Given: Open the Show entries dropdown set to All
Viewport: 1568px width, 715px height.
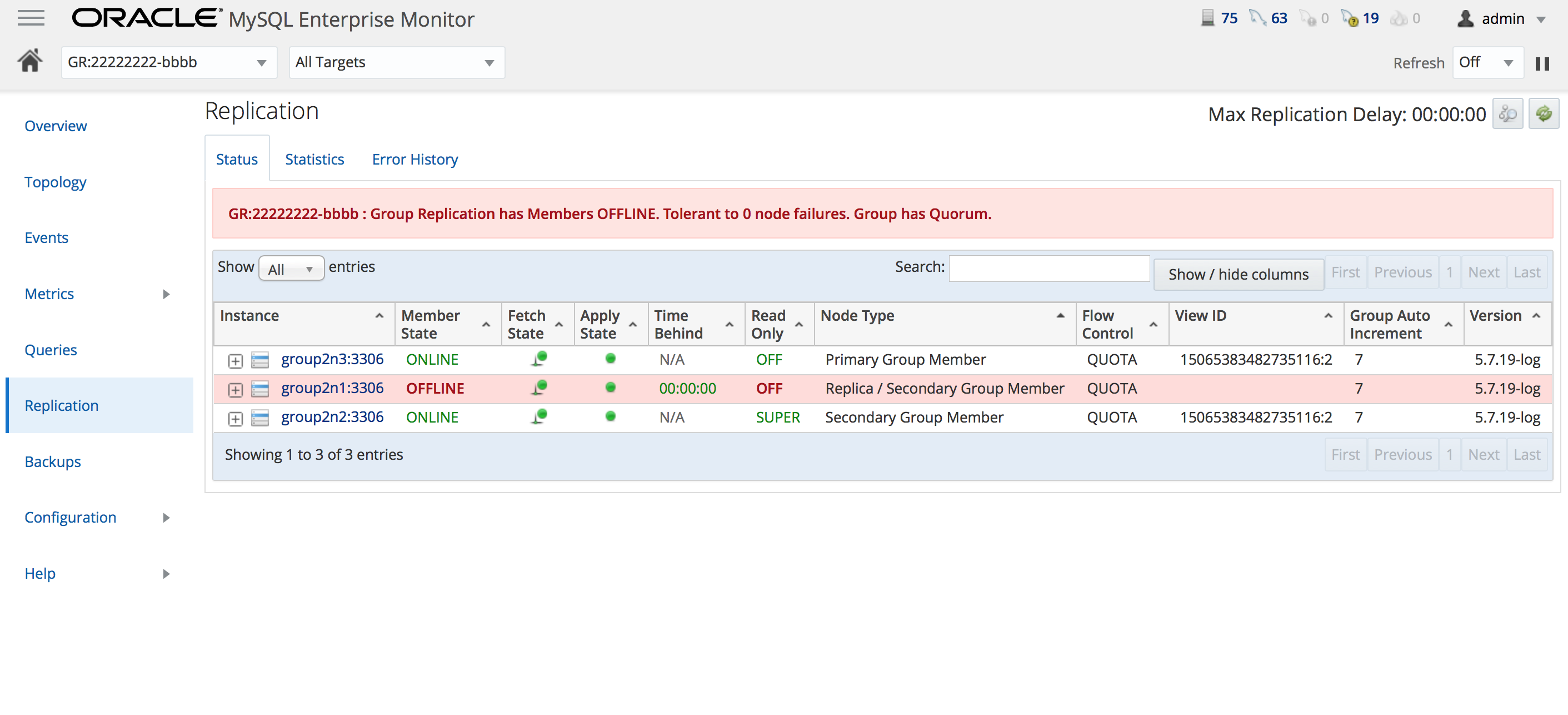Looking at the screenshot, I should click(291, 269).
